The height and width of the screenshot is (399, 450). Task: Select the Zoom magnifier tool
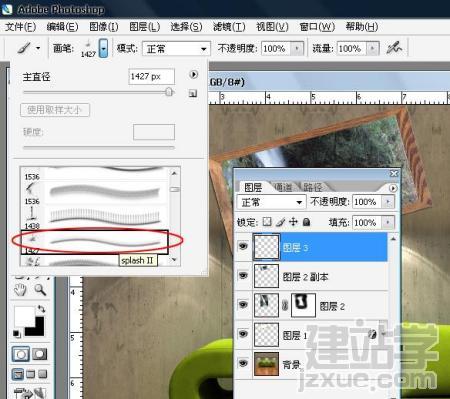40,290
